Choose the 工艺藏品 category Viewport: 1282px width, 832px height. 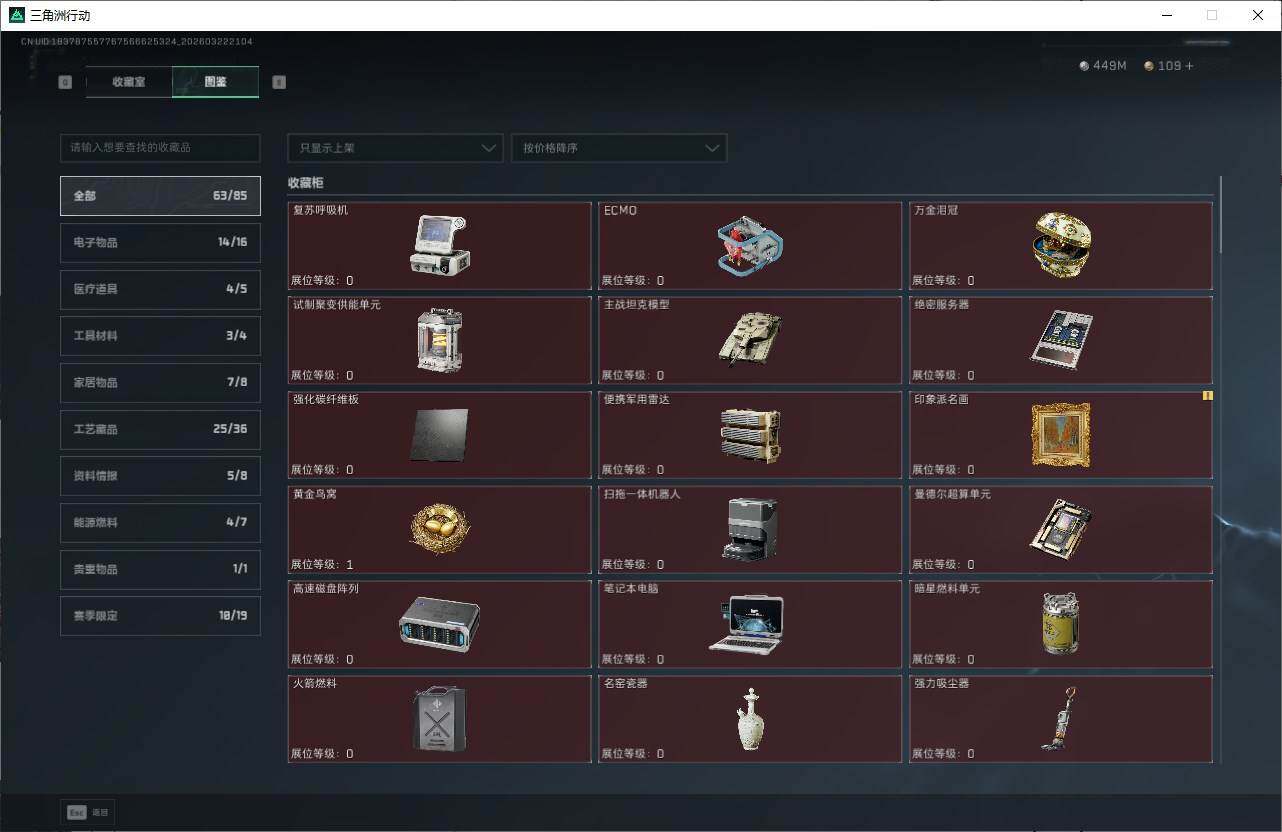[x=160, y=429]
